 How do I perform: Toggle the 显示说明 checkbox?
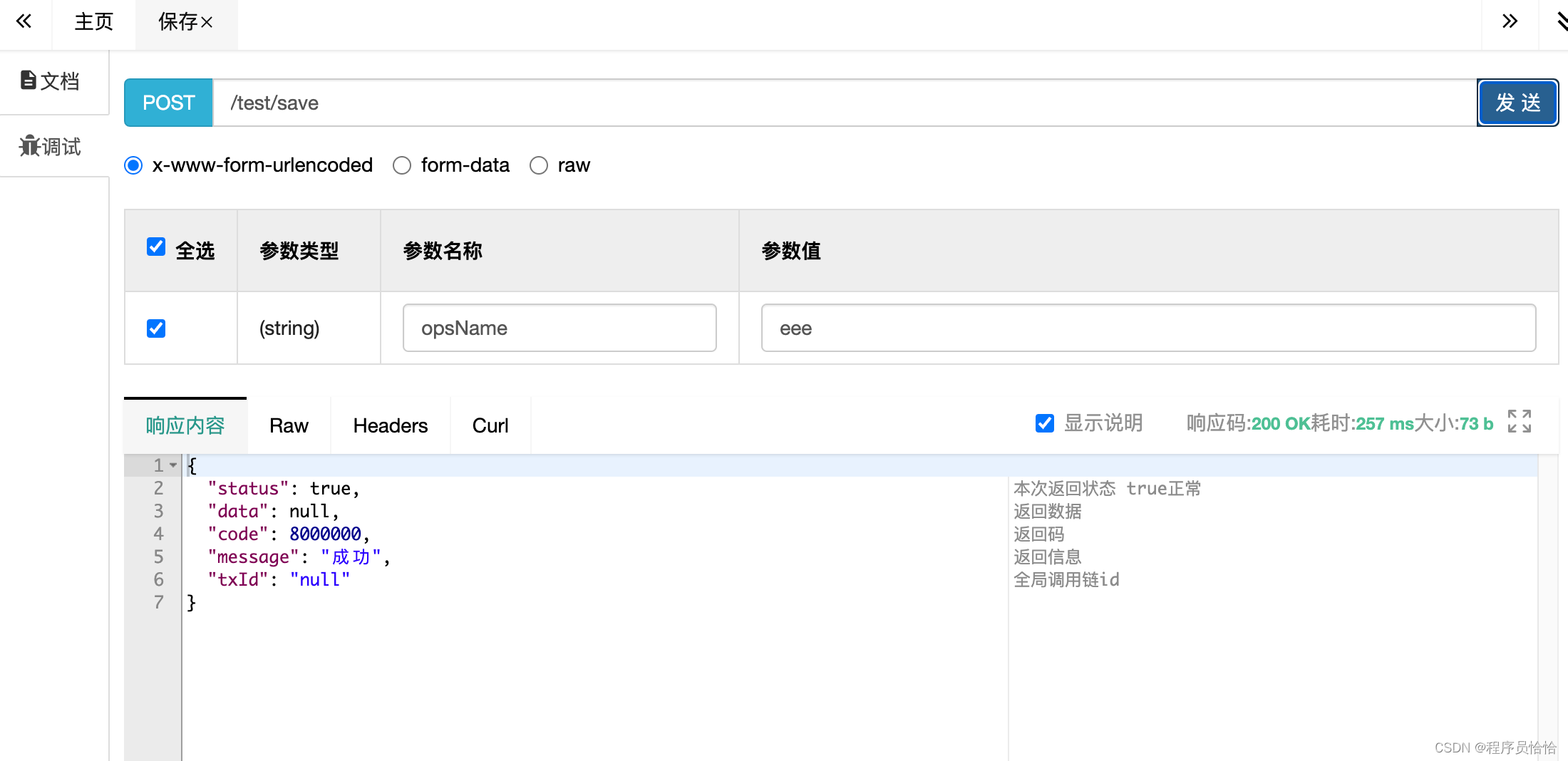[x=1045, y=423]
